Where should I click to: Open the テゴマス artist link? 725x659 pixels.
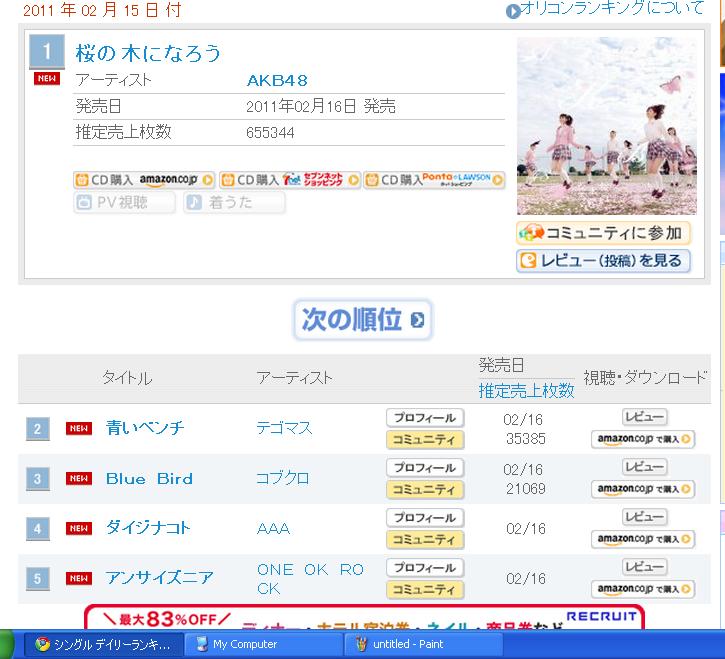tap(284, 428)
